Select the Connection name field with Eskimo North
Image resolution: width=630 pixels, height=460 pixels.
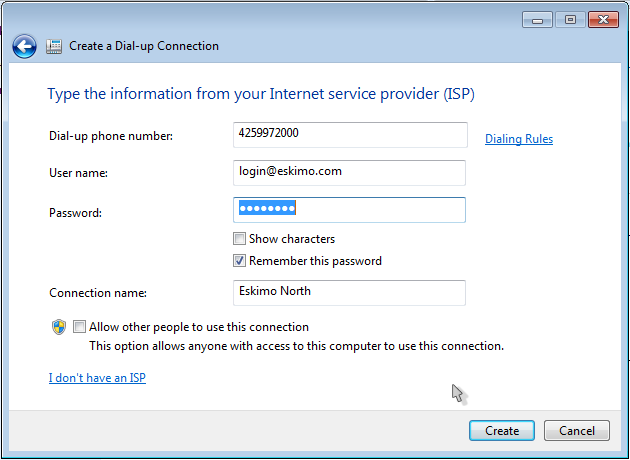349,293
